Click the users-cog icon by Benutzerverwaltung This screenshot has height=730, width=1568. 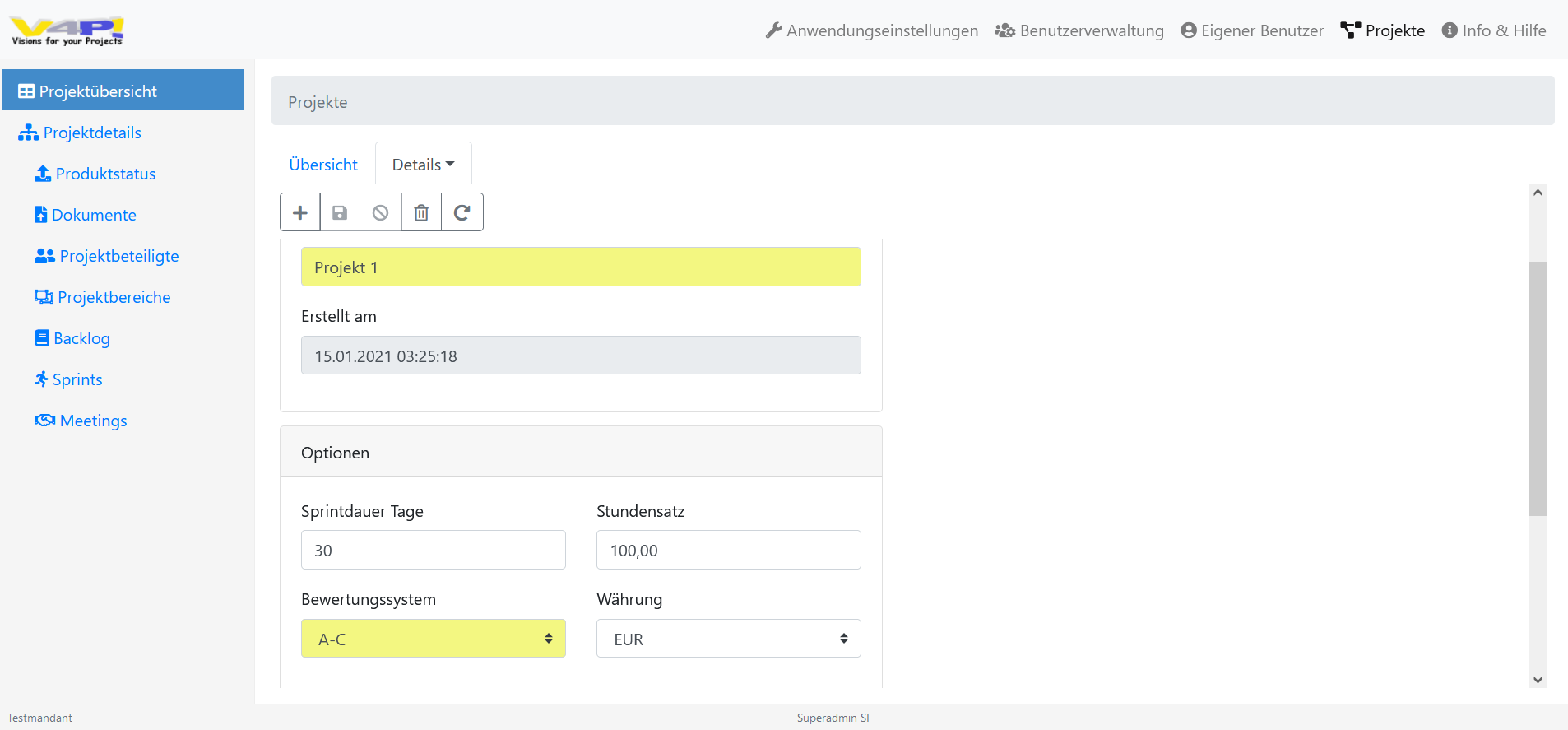1004,30
